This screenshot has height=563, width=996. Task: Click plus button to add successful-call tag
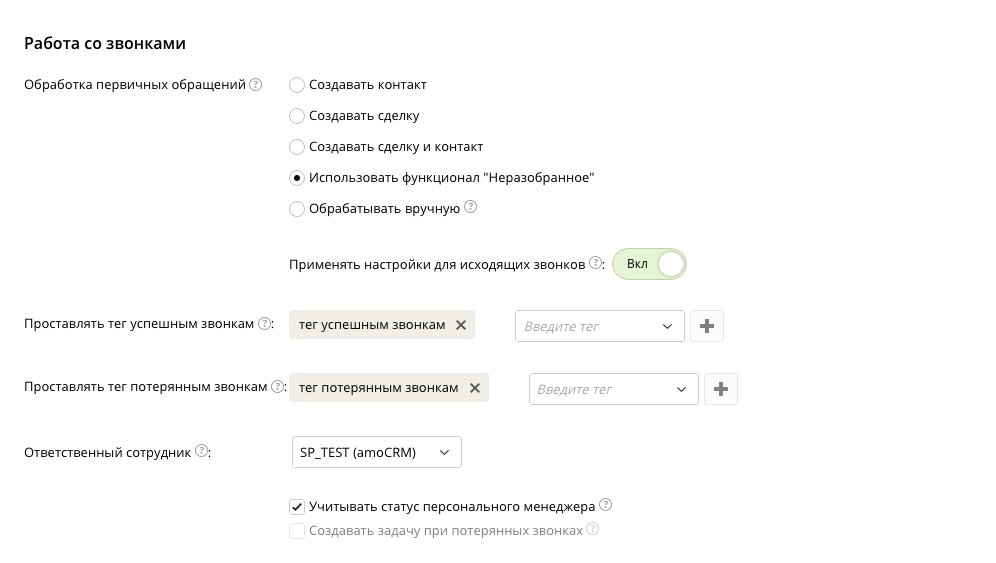(707, 326)
